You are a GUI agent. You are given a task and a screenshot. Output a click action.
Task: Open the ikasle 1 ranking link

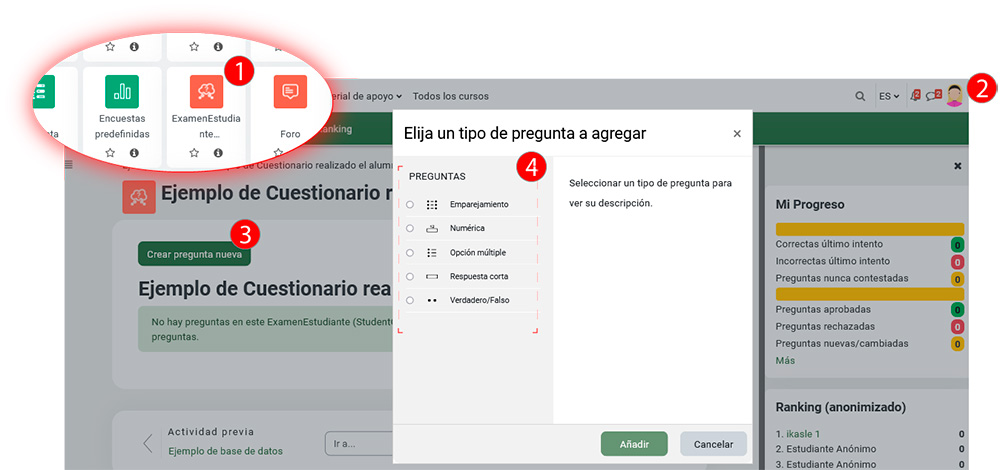pos(802,434)
